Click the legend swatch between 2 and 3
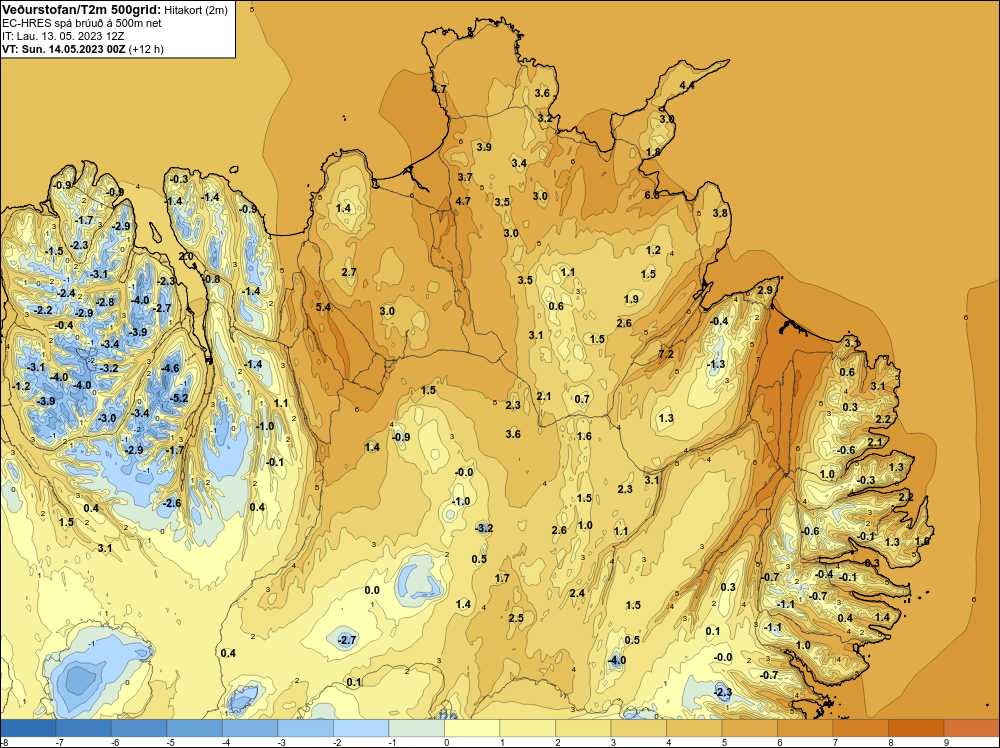This screenshot has width=1000, height=748. (x=583, y=728)
